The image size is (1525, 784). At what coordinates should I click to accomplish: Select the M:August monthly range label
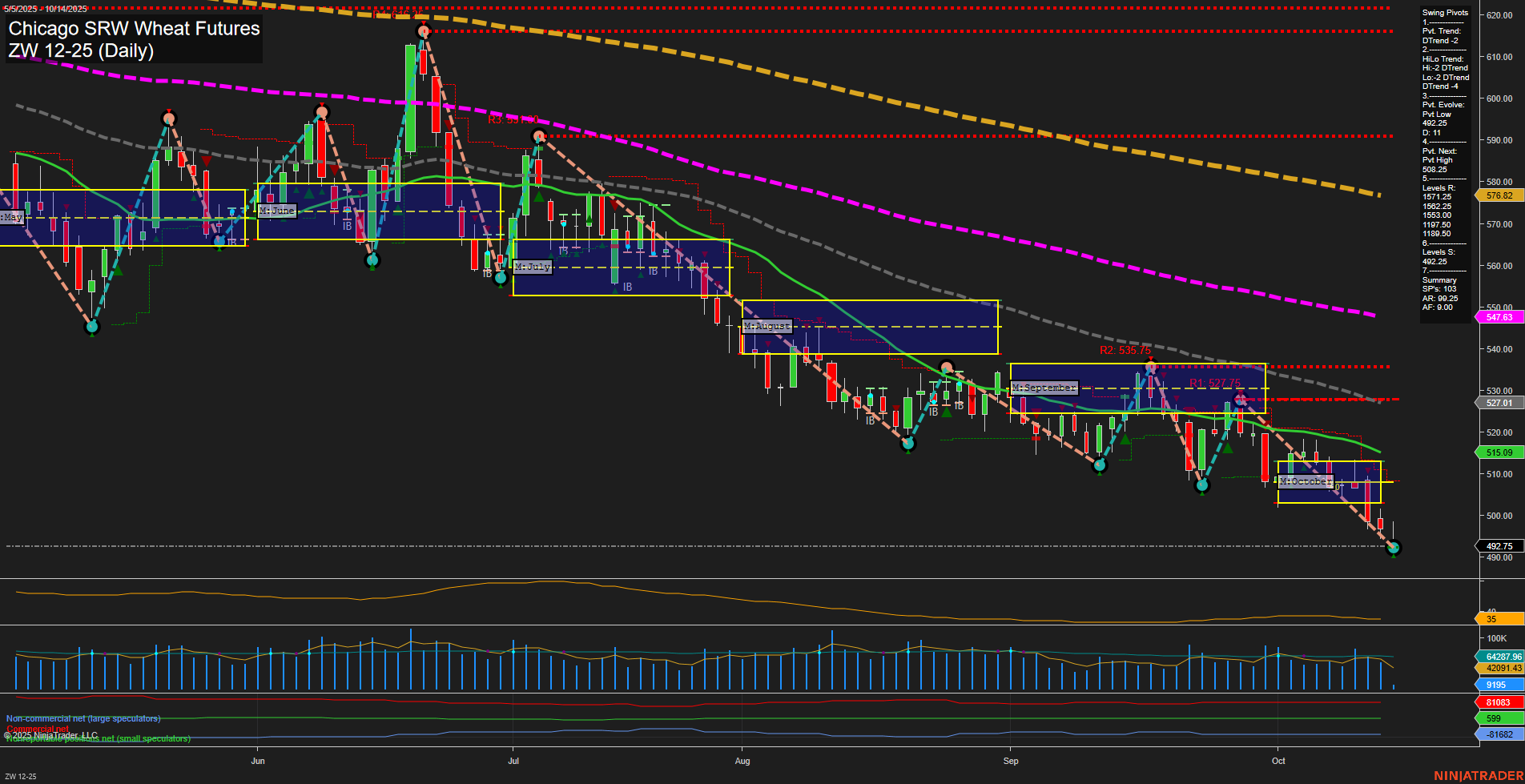point(767,326)
